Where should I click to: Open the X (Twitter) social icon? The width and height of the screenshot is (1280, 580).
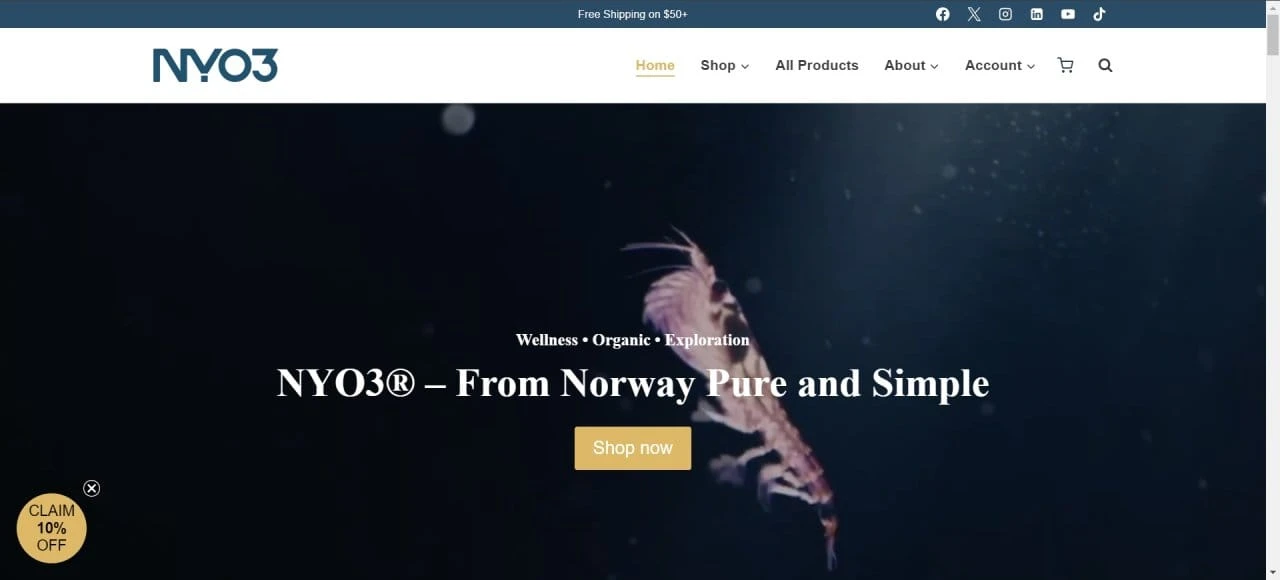point(974,14)
